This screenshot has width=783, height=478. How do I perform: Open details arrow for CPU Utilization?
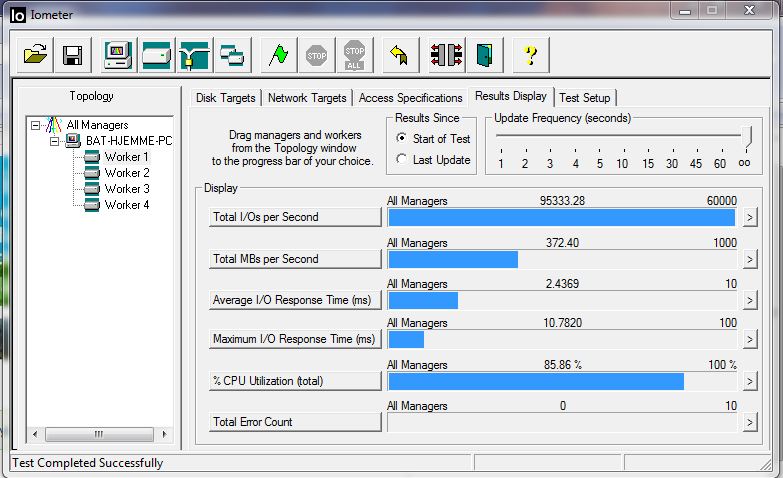pyautogui.click(x=750, y=382)
